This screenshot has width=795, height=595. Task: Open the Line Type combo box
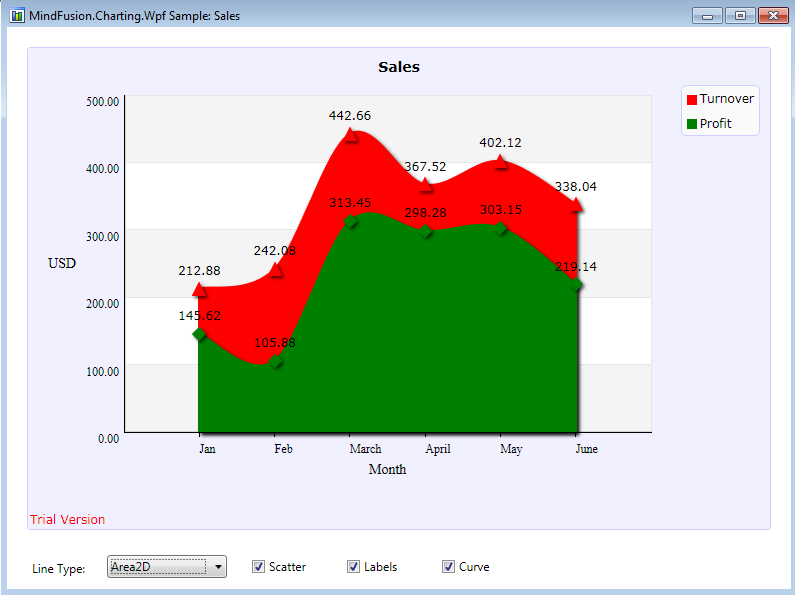(x=166, y=567)
